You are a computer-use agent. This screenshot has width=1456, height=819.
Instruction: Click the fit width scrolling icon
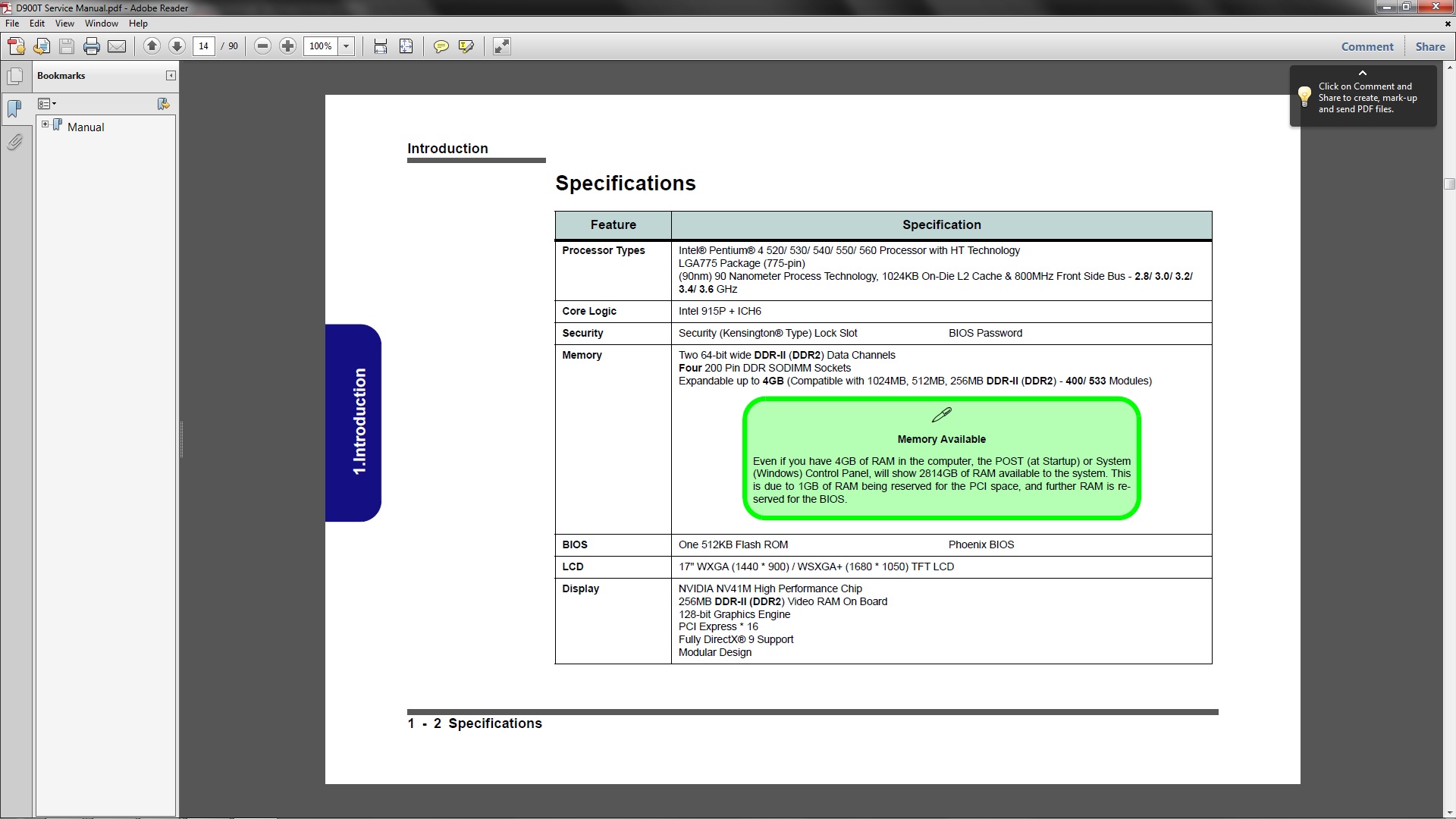(381, 46)
